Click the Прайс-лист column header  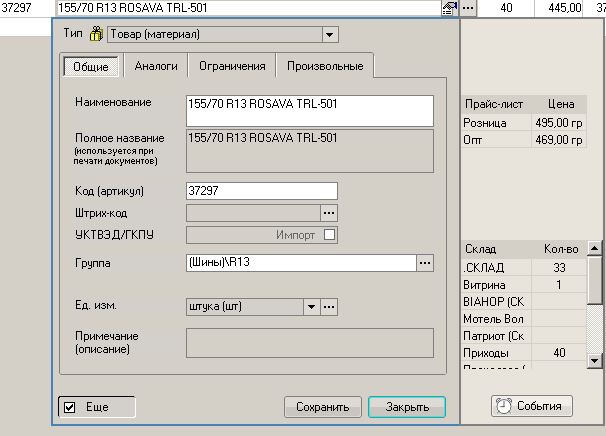[x=494, y=104]
